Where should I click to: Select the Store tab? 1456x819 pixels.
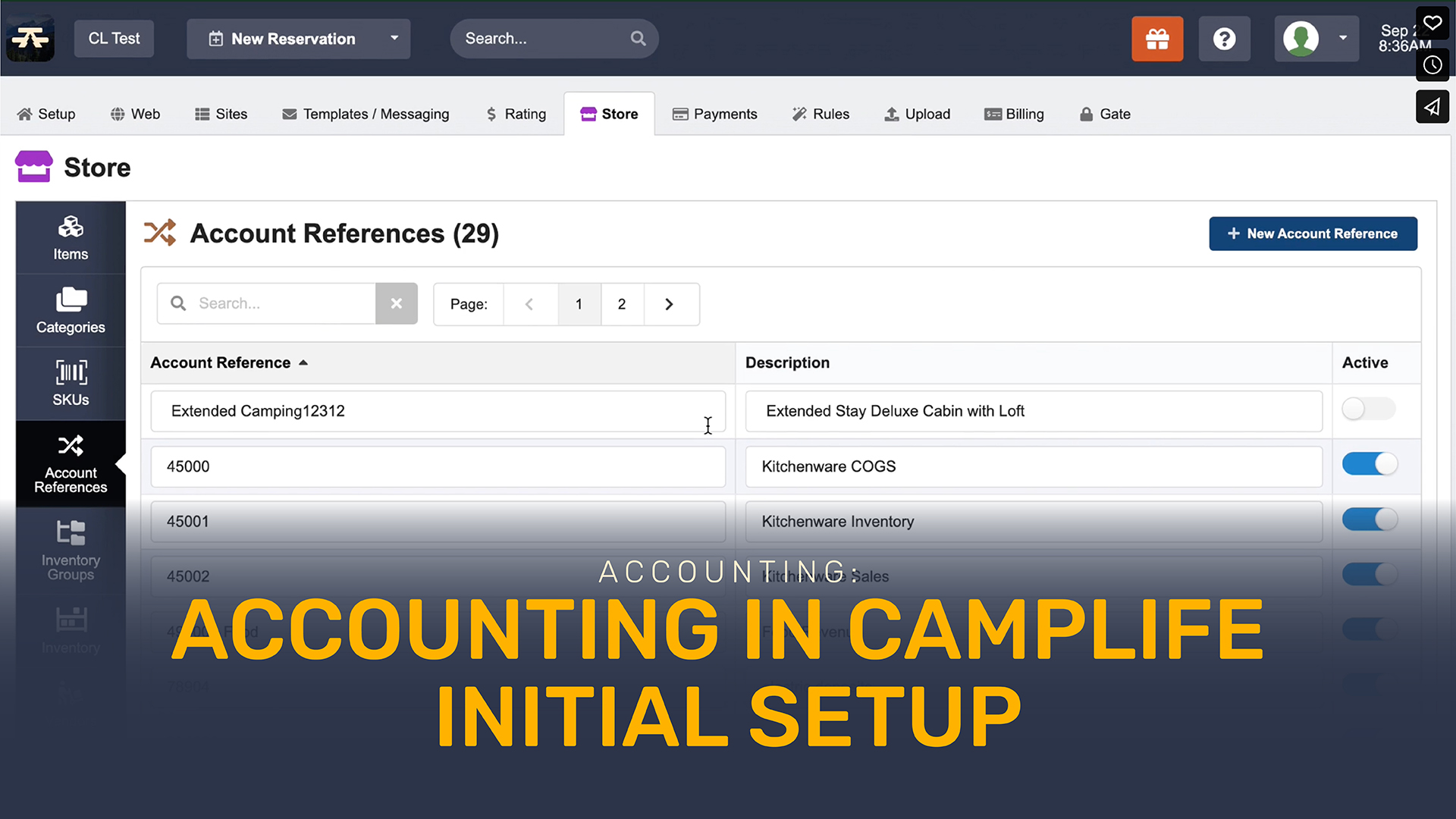(609, 114)
